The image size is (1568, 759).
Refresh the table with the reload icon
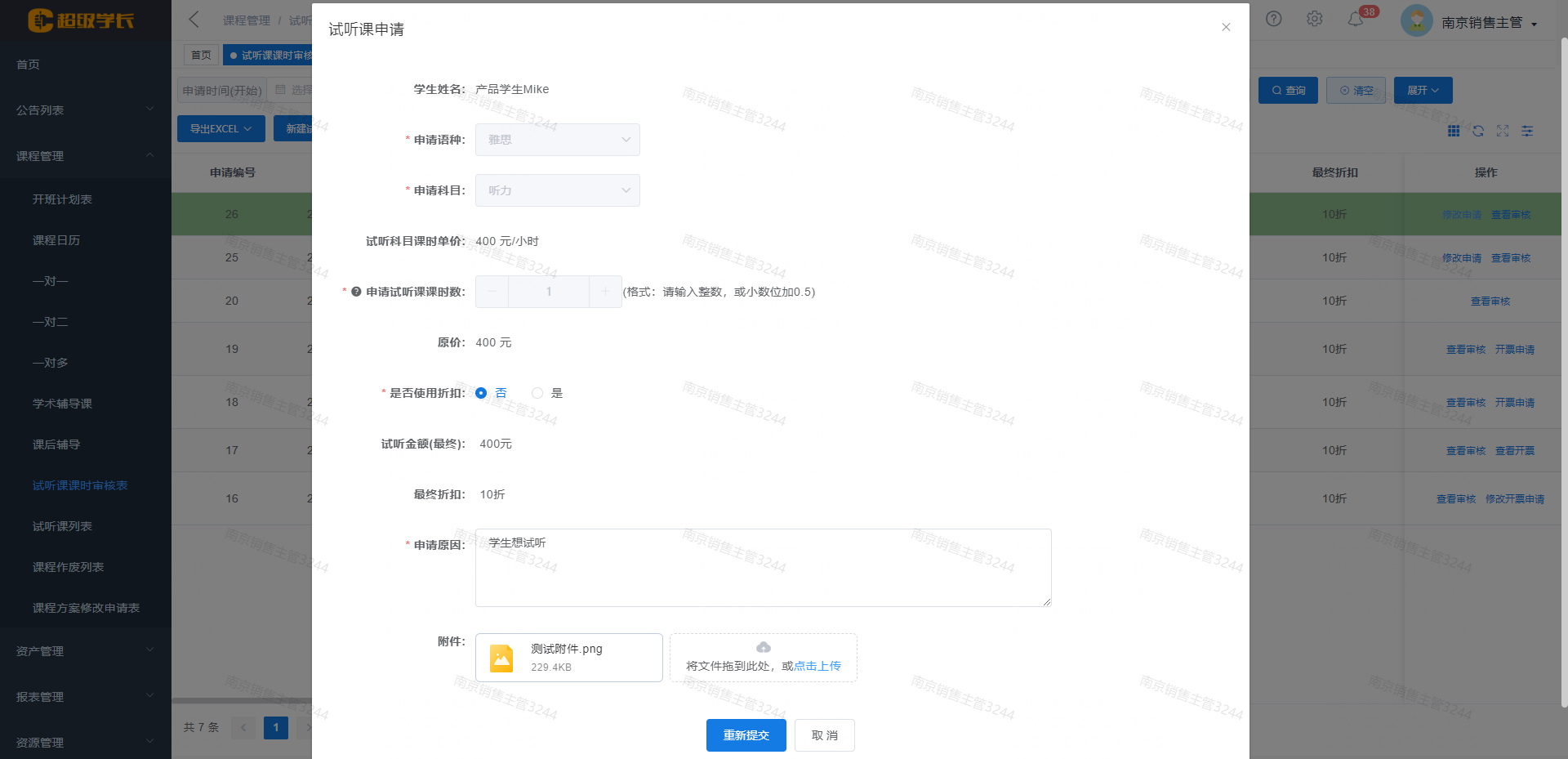tap(1478, 131)
